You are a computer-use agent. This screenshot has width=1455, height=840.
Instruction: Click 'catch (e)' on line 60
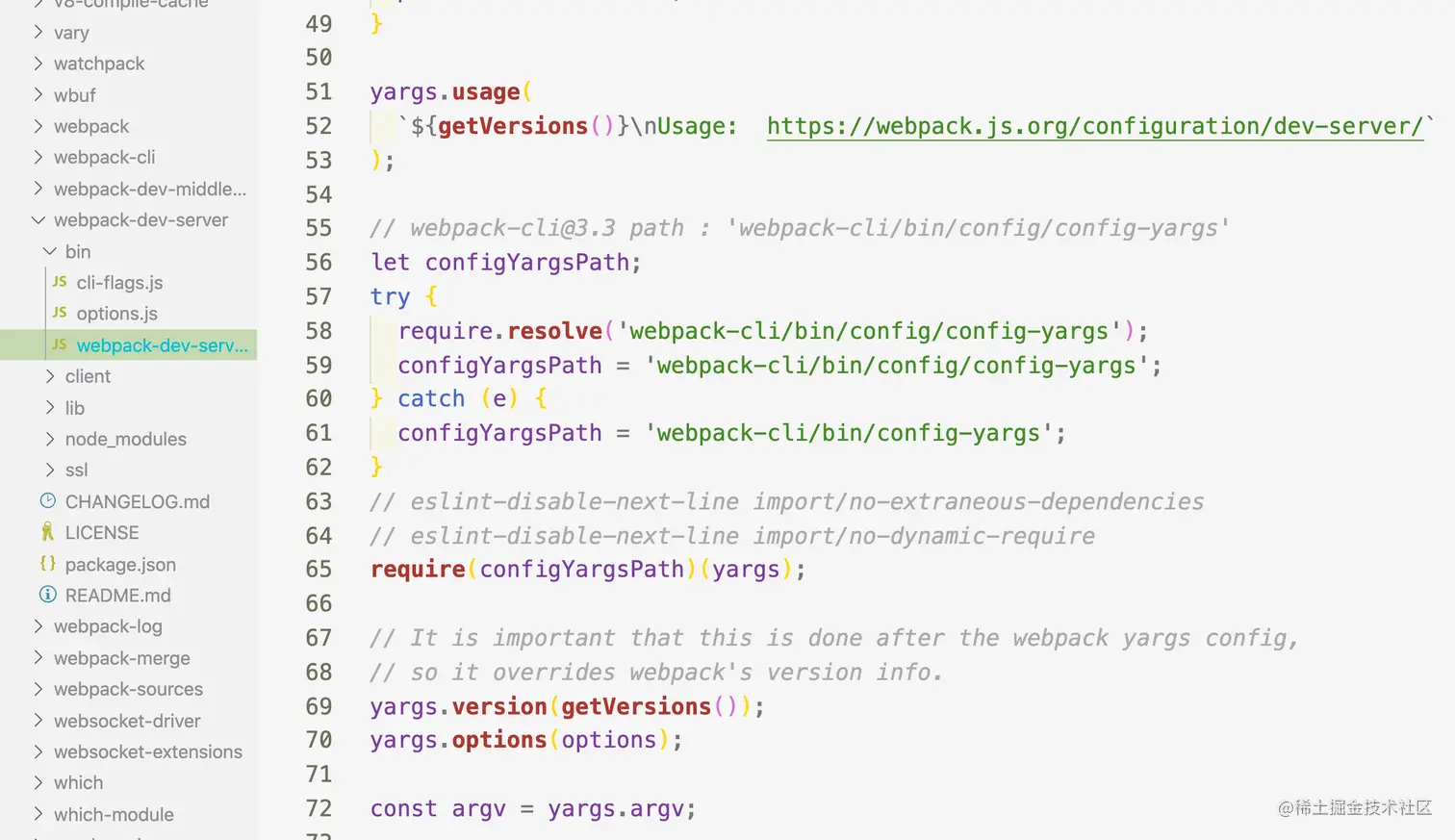coord(458,398)
